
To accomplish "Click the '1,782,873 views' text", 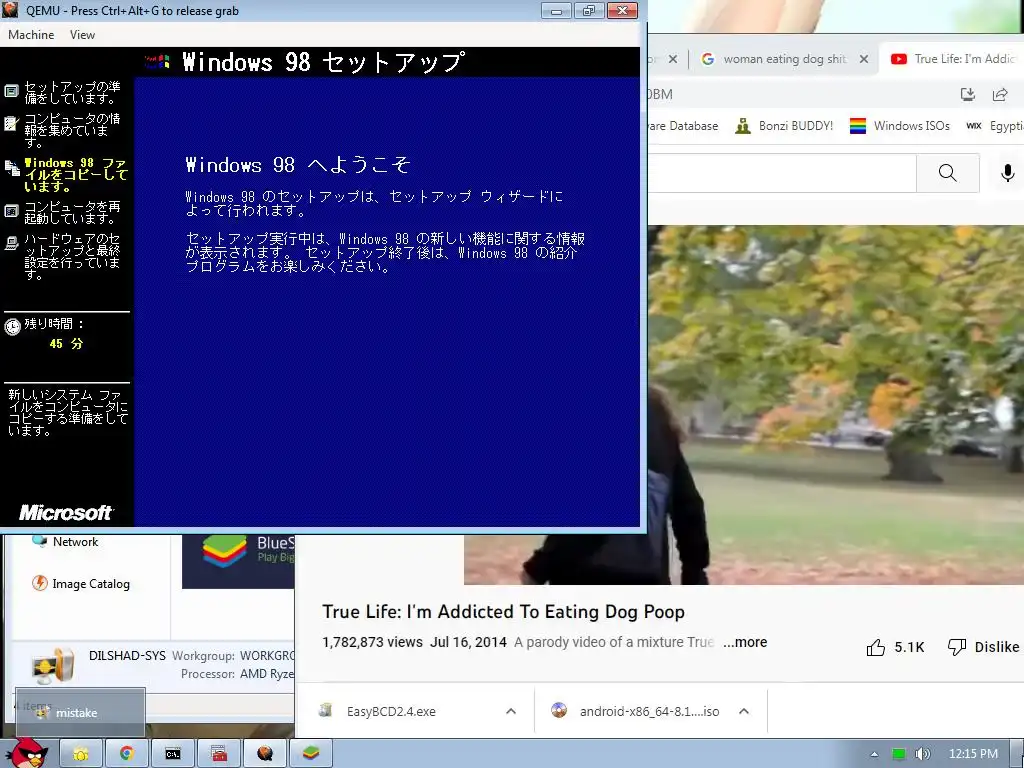I will (x=372, y=642).
